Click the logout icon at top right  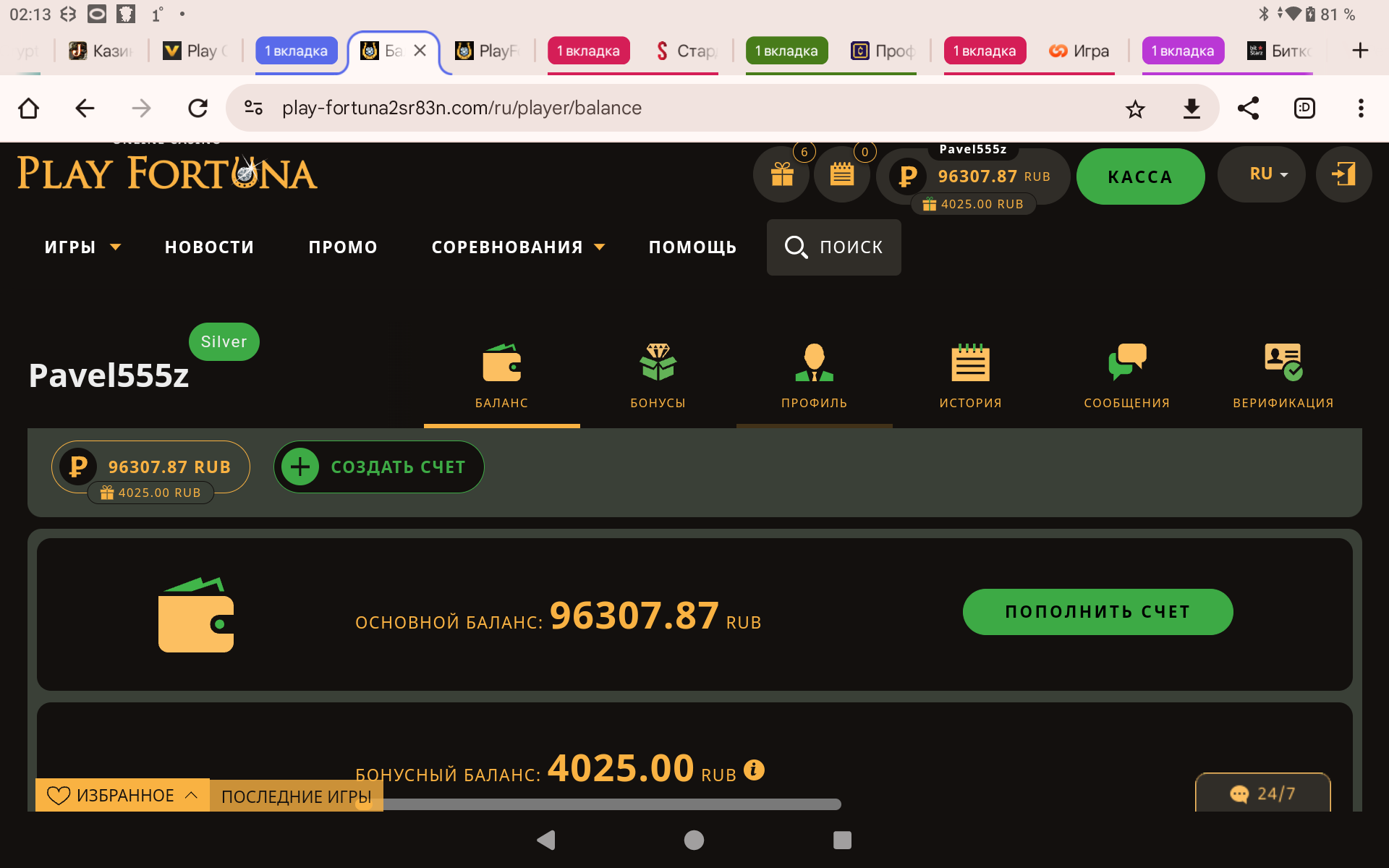point(1343,174)
